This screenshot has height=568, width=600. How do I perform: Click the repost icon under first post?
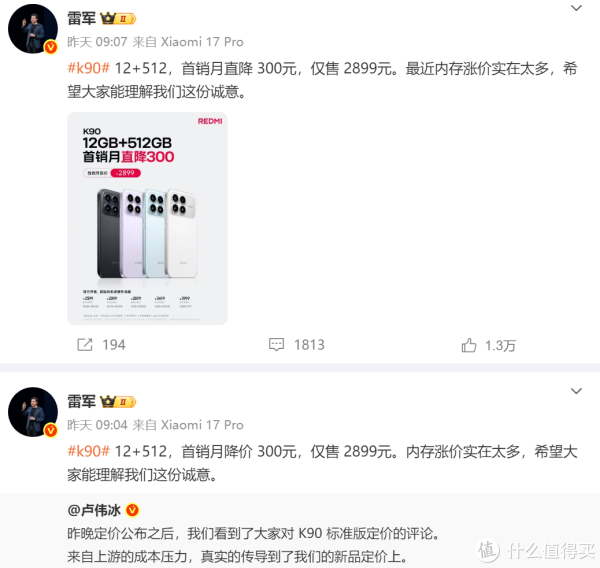coord(85,344)
